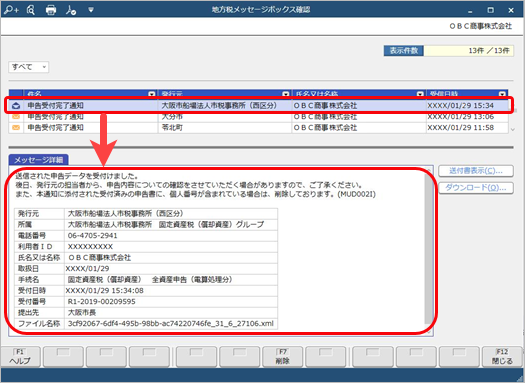Click the ダウンロード(O)... button
The height and width of the screenshot is (383, 525).
476,187
